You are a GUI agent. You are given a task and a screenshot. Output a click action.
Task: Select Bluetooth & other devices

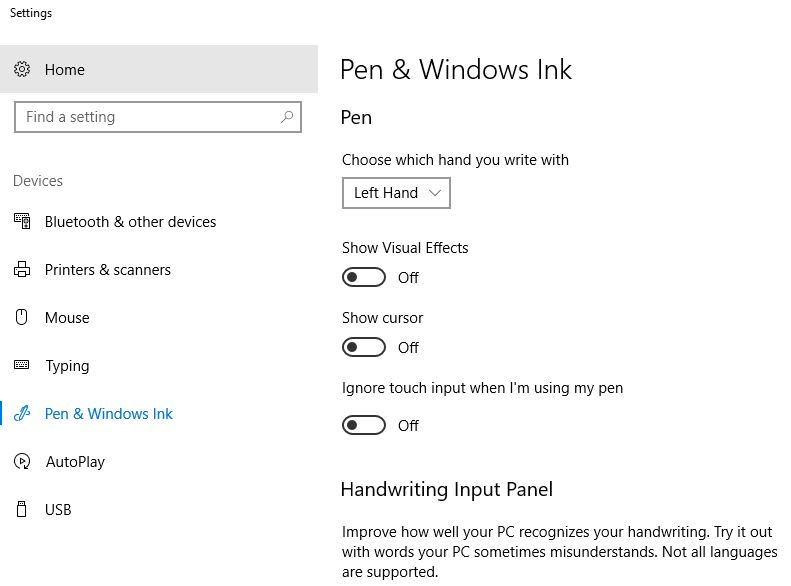(159, 221)
